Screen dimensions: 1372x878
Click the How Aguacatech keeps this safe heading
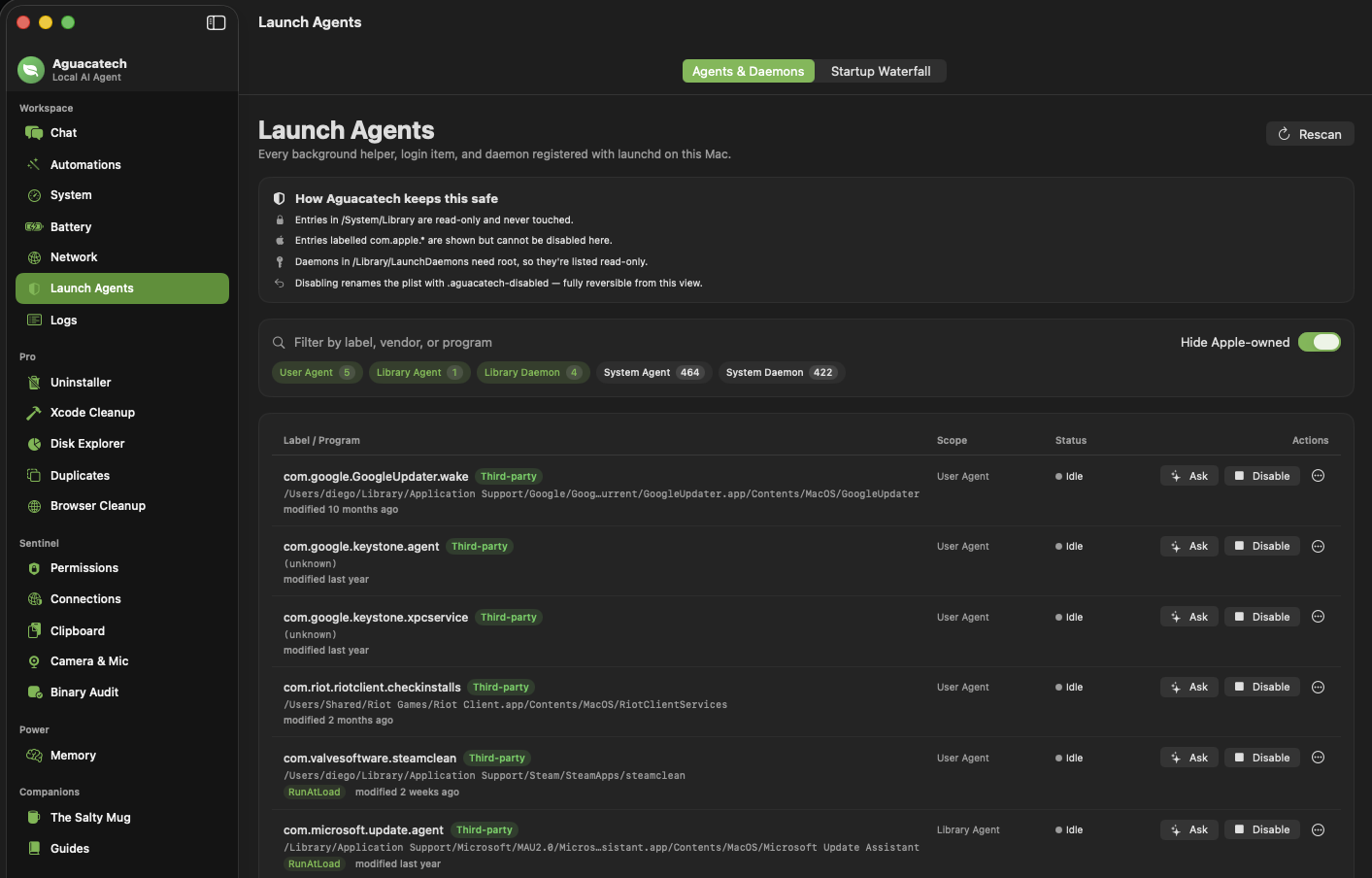click(x=396, y=199)
